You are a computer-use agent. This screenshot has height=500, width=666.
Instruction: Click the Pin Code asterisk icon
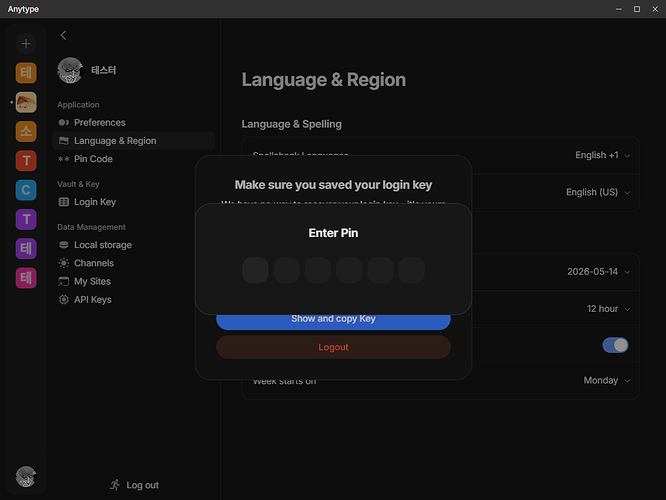pos(64,159)
